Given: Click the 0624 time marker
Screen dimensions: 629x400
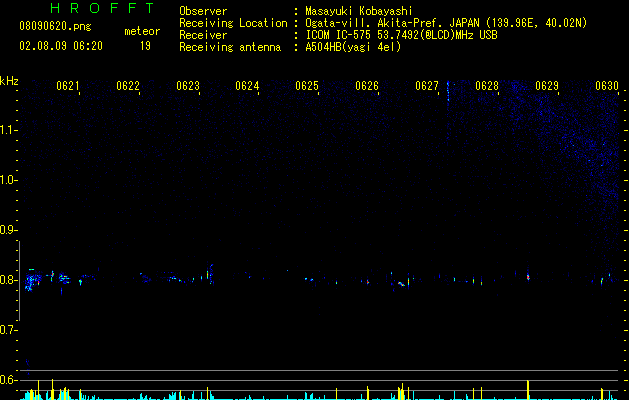Looking at the screenshot, I should [247, 86].
